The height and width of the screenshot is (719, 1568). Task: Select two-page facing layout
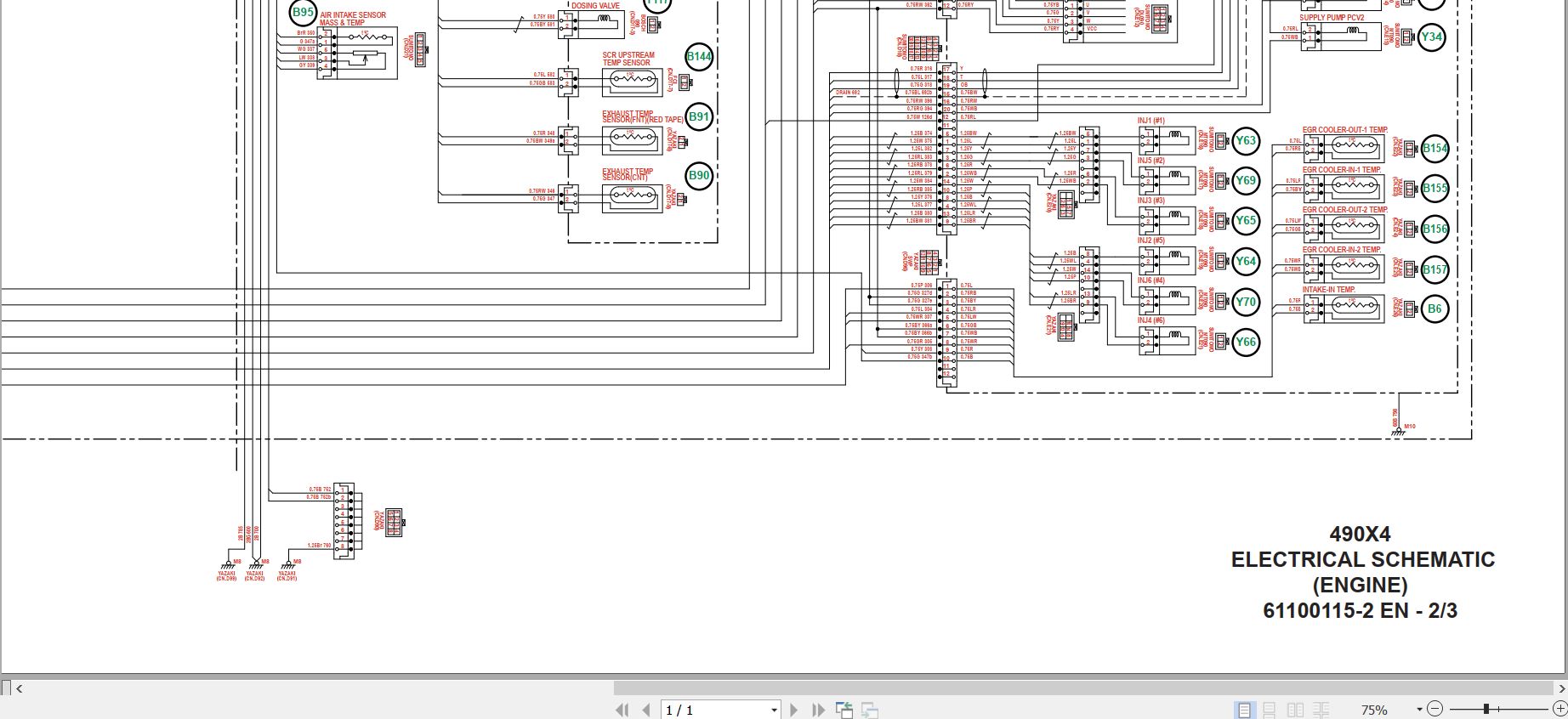tap(1295, 710)
